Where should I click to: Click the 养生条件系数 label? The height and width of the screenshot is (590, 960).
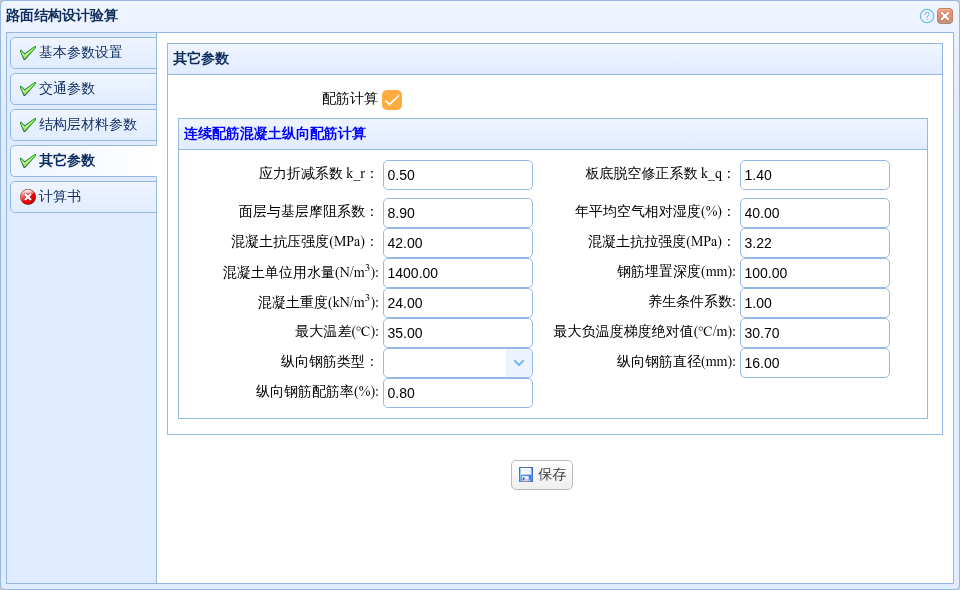coord(692,302)
